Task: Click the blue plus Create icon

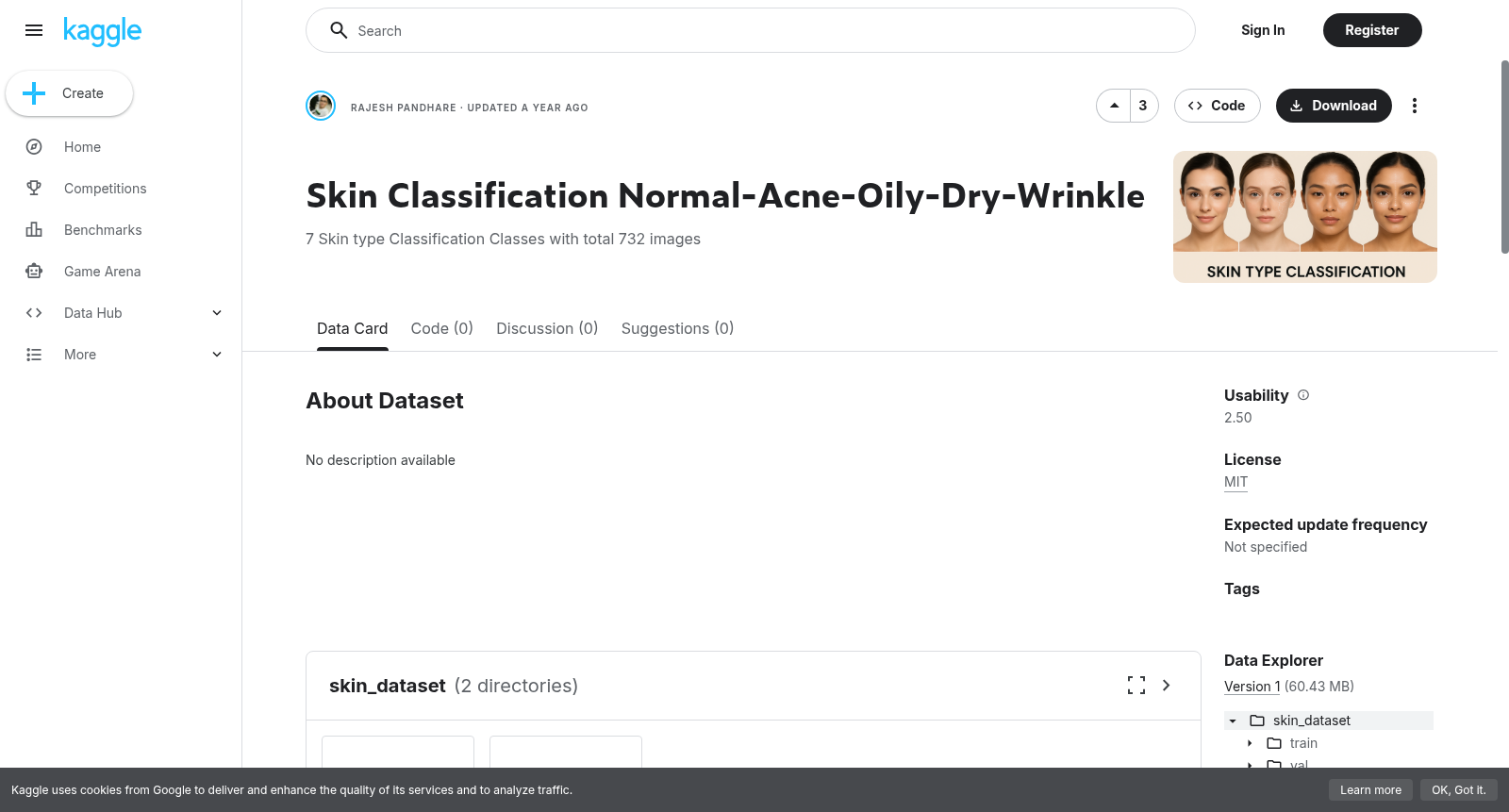Action: click(x=34, y=93)
